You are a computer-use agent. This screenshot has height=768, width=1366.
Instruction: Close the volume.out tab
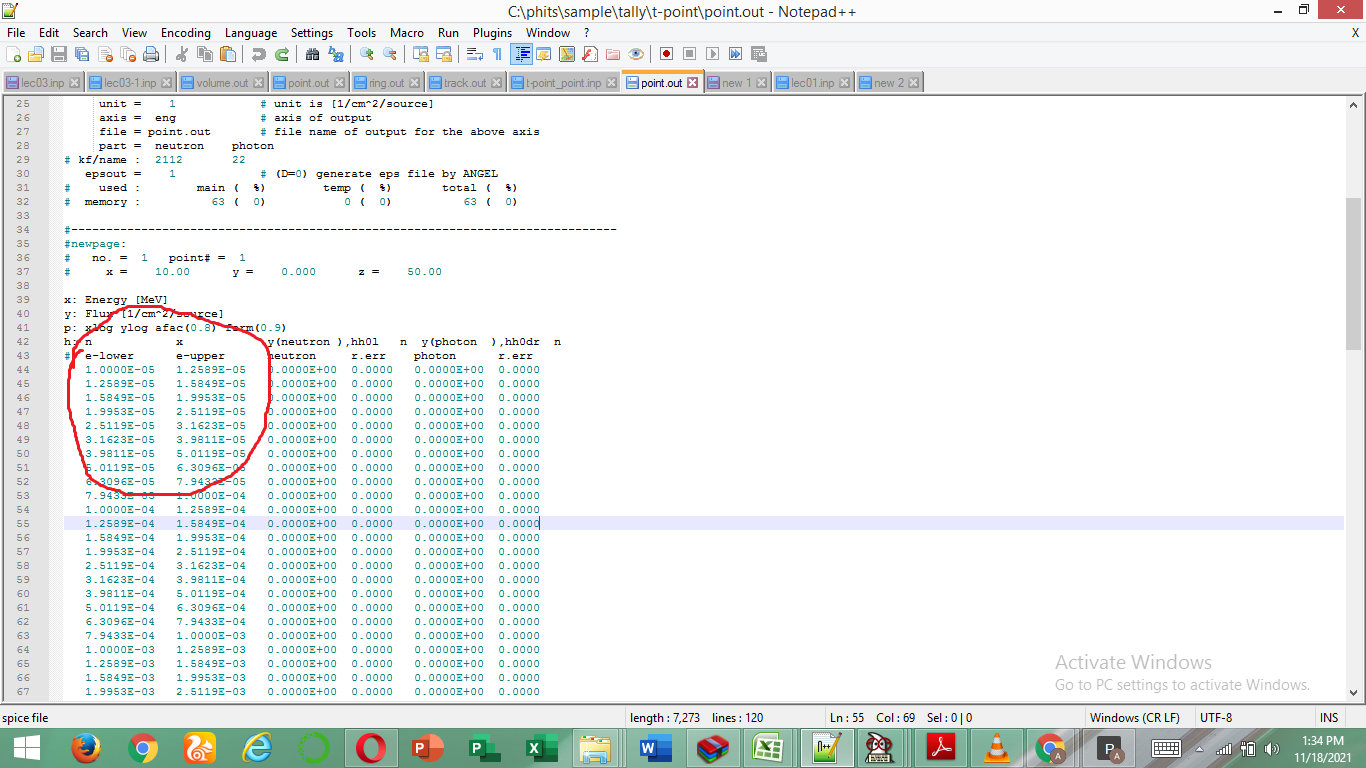pos(258,83)
